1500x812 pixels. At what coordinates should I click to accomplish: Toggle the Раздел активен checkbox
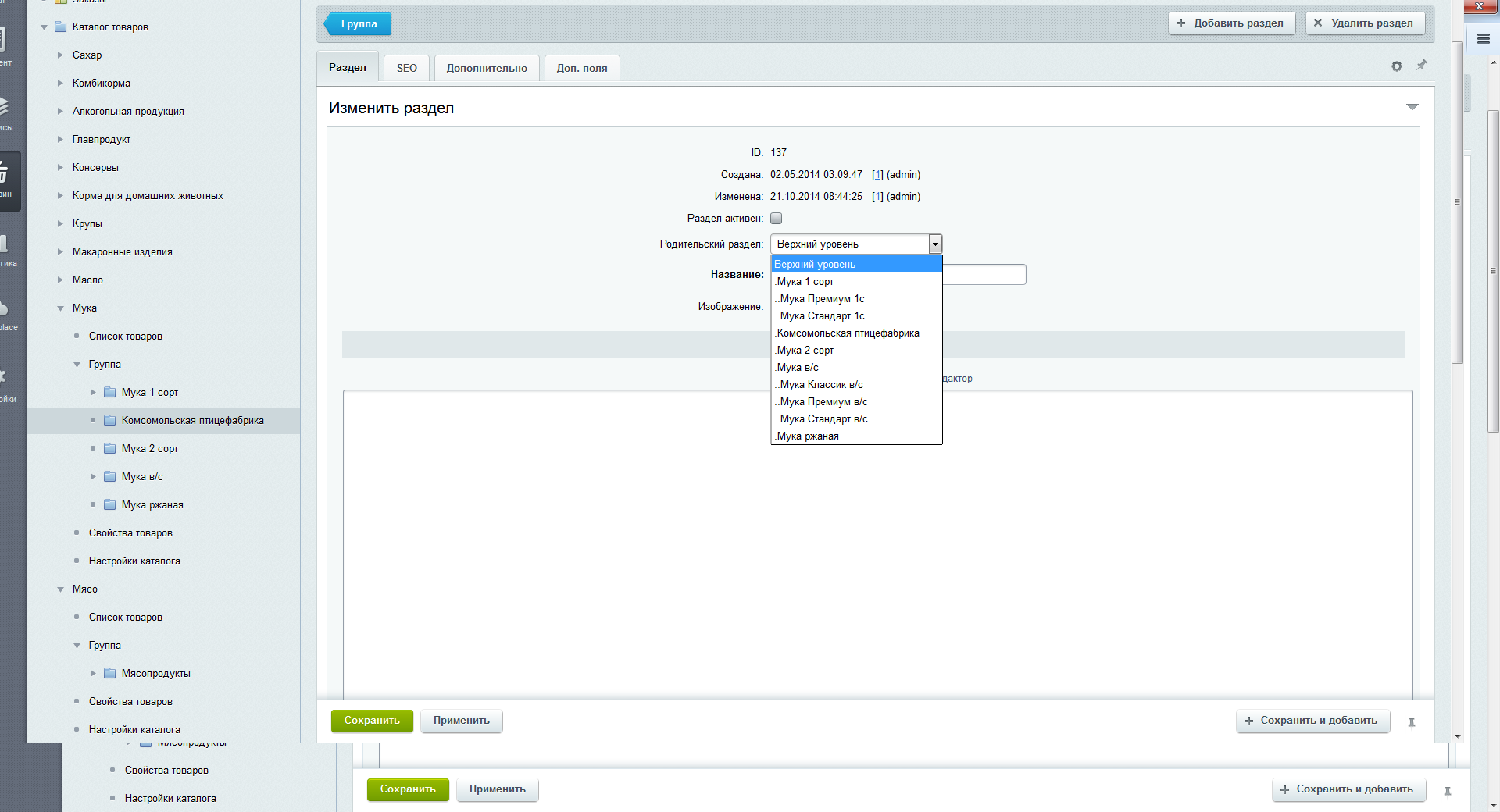776,219
